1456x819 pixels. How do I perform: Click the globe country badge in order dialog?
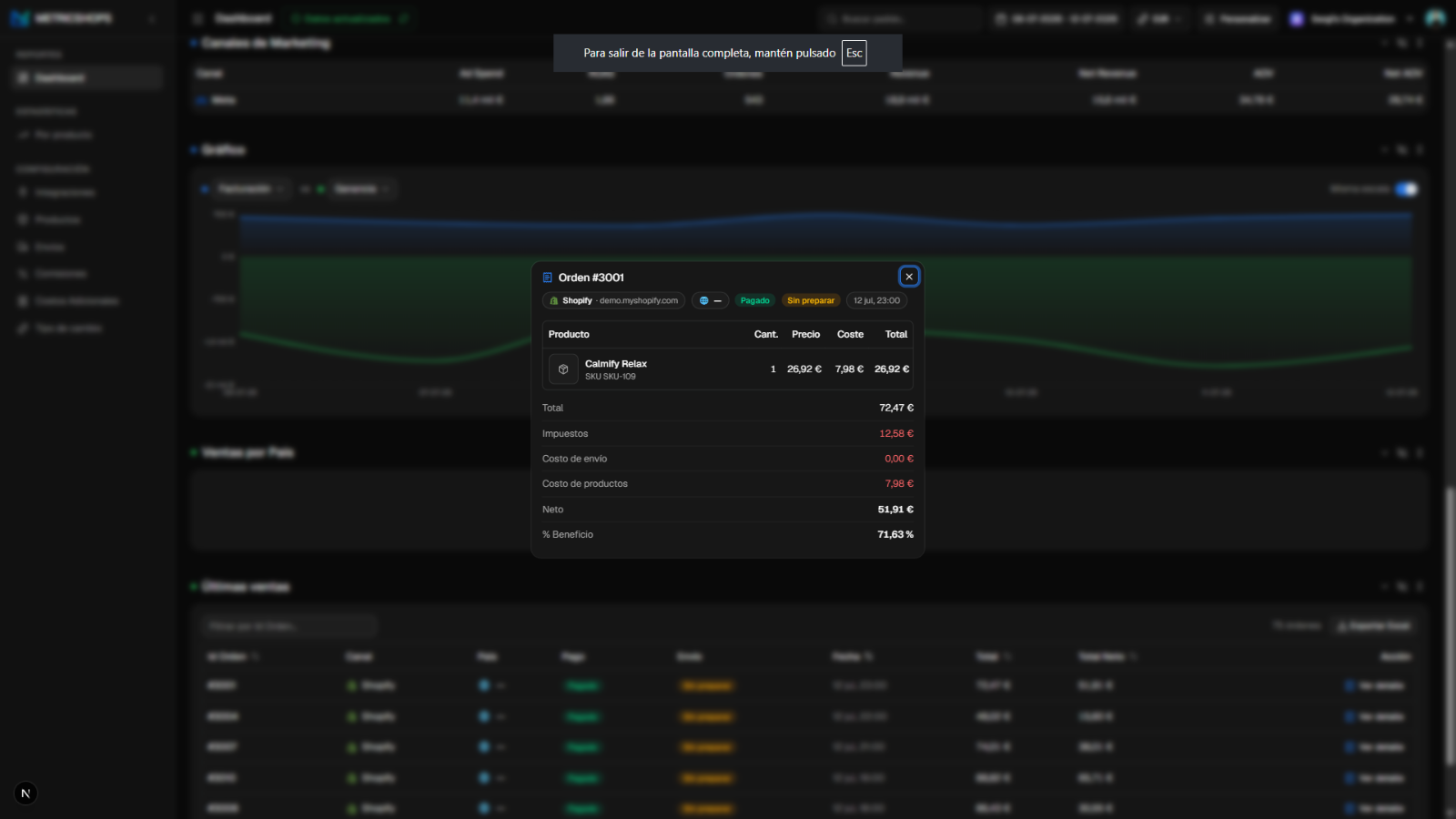(x=710, y=300)
